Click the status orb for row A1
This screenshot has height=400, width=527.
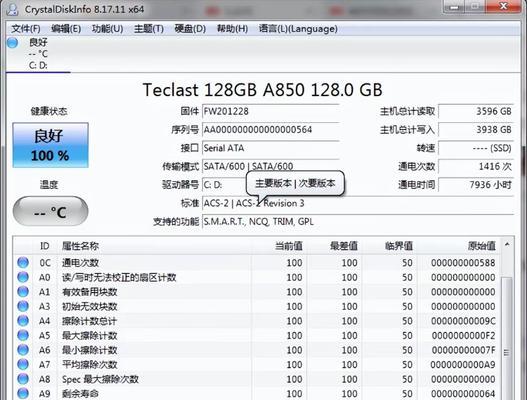click(x=23, y=292)
